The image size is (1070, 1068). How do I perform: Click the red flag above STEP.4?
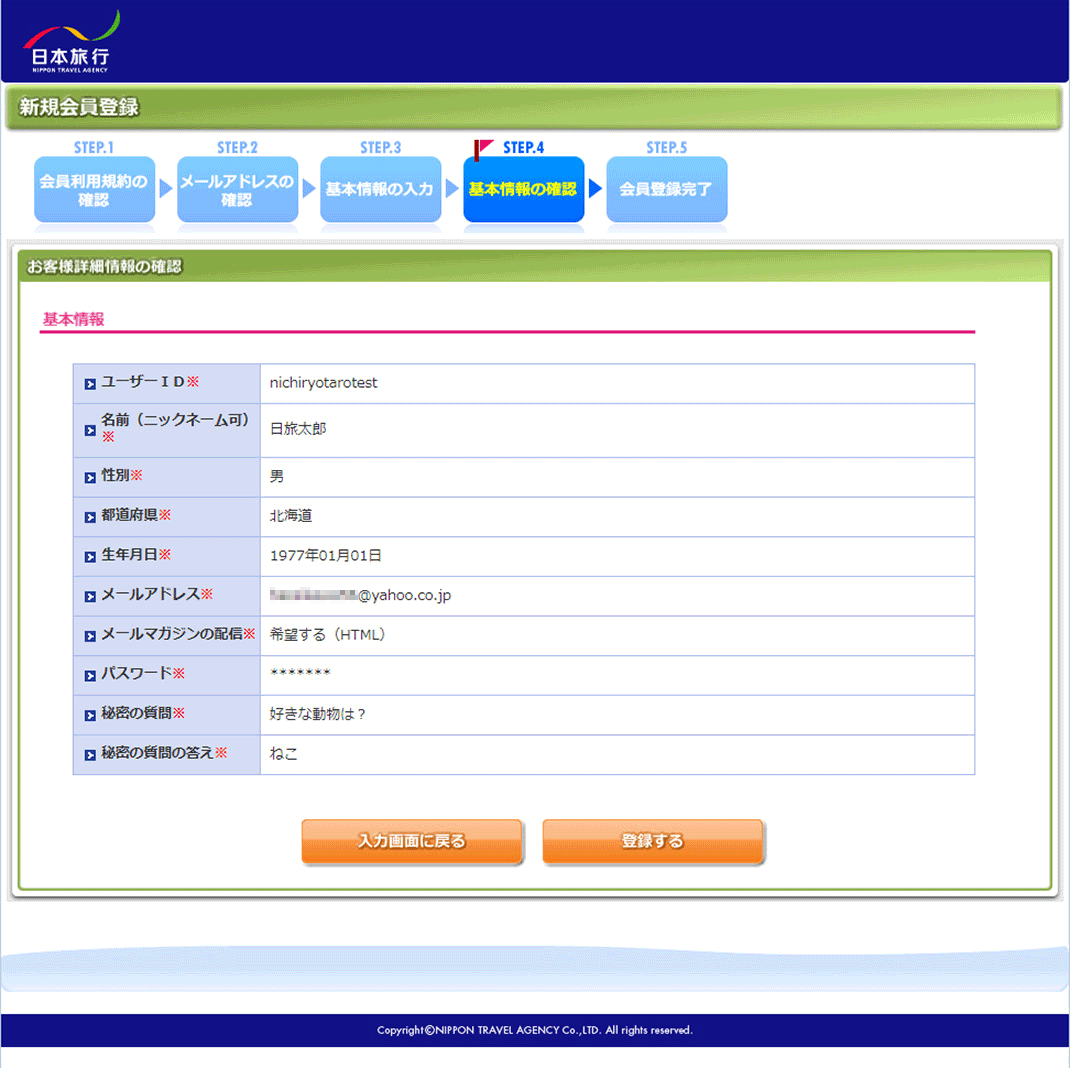[x=484, y=148]
